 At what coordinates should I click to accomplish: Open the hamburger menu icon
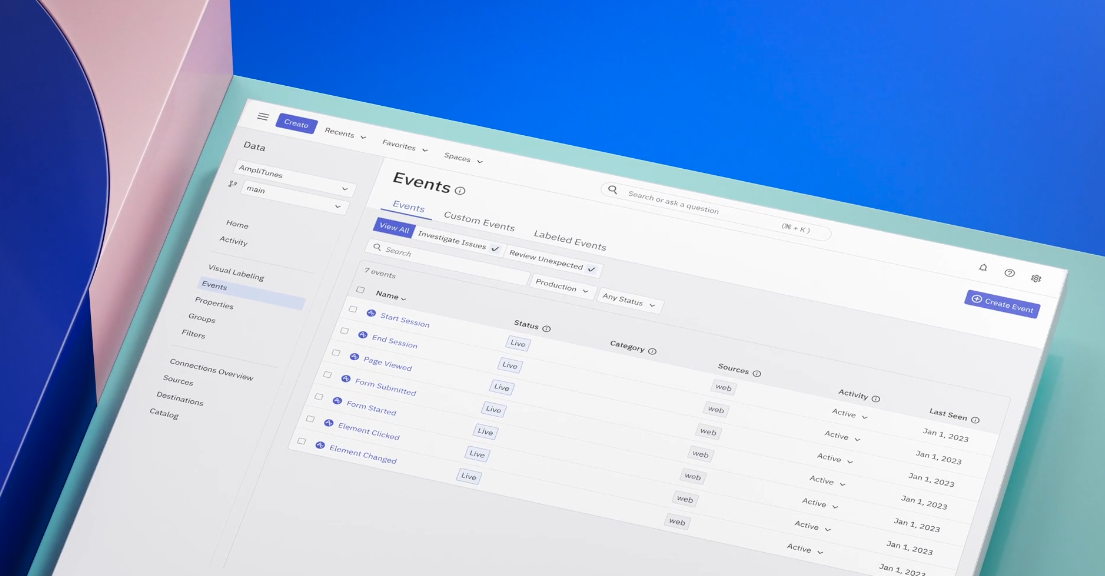(263, 116)
